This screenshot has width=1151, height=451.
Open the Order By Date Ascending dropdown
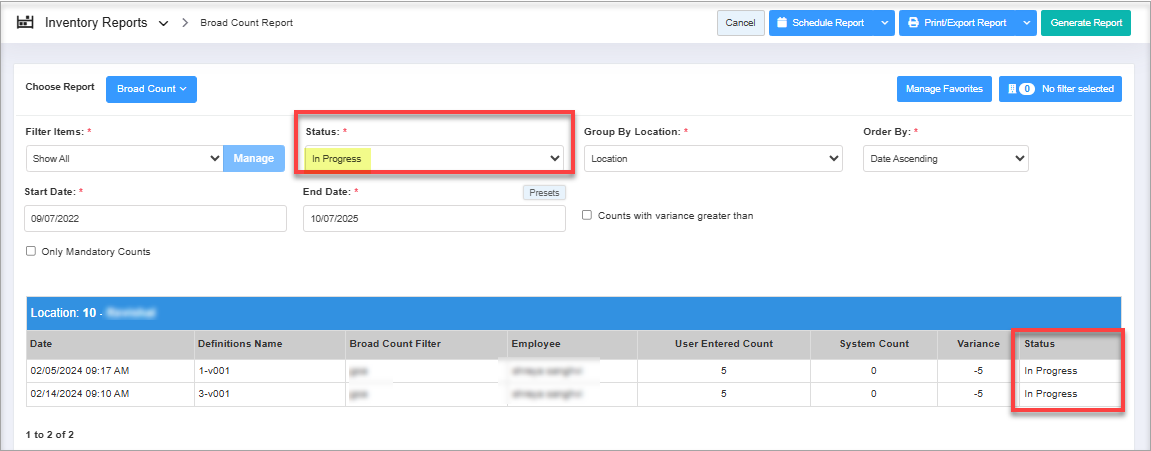point(944,158)
